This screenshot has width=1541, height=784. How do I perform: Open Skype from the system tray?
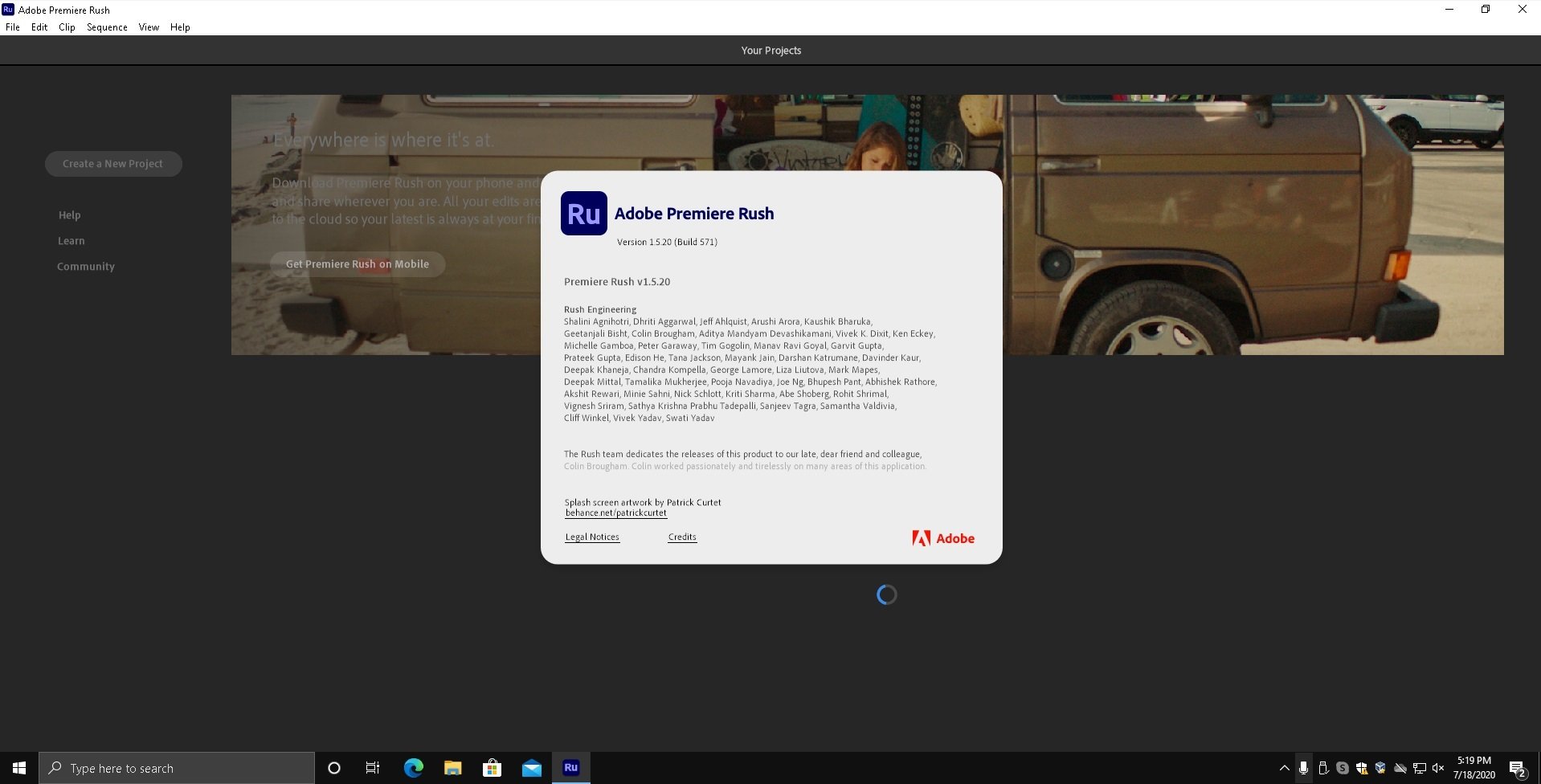[1343, 768]
